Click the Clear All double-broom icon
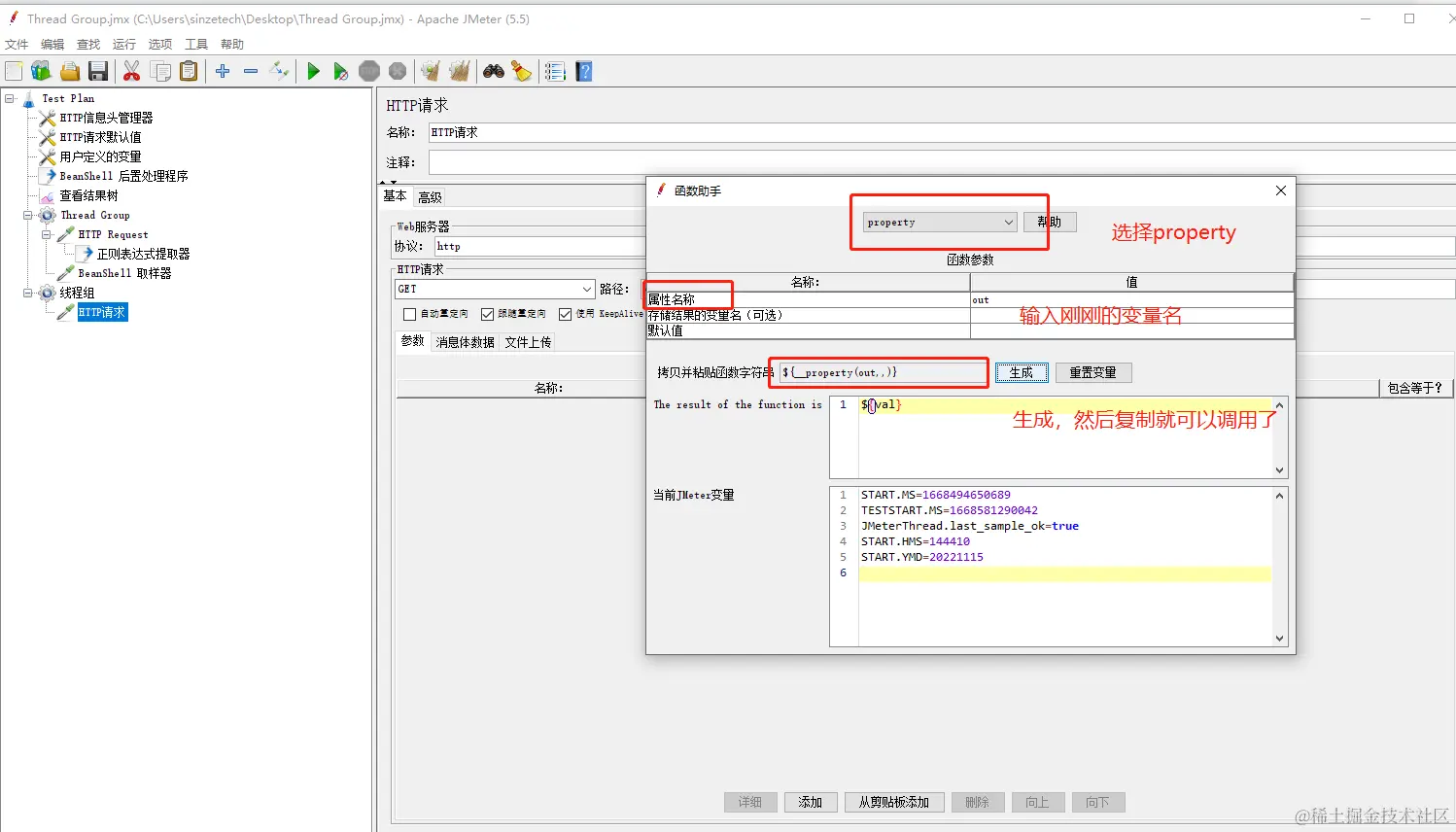The width and height of the screenshot is (1456, 832). click(x=460, y=71)
